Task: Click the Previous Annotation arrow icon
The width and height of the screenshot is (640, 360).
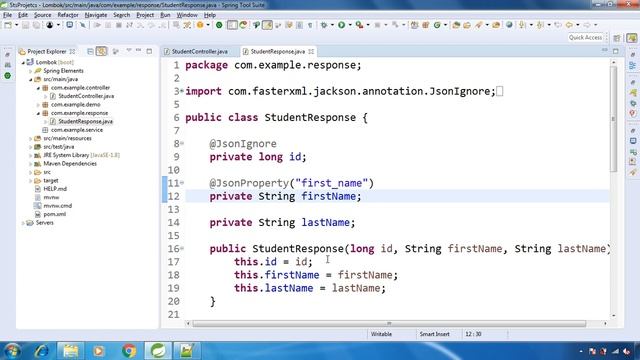Action: pos(540,25)
